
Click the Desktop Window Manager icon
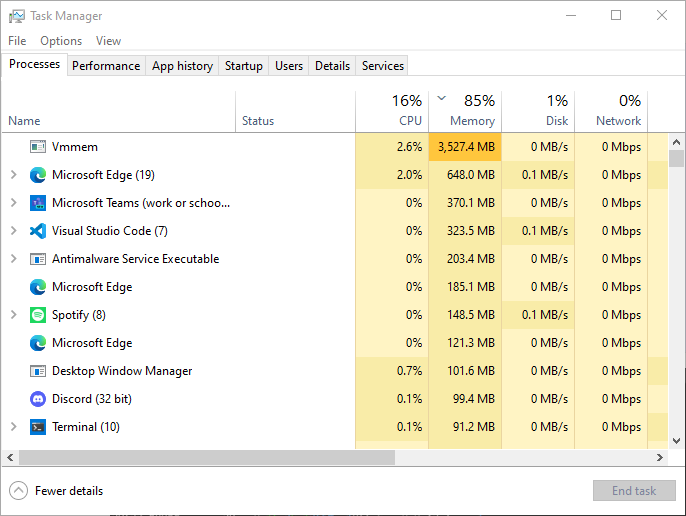[38, 371]
